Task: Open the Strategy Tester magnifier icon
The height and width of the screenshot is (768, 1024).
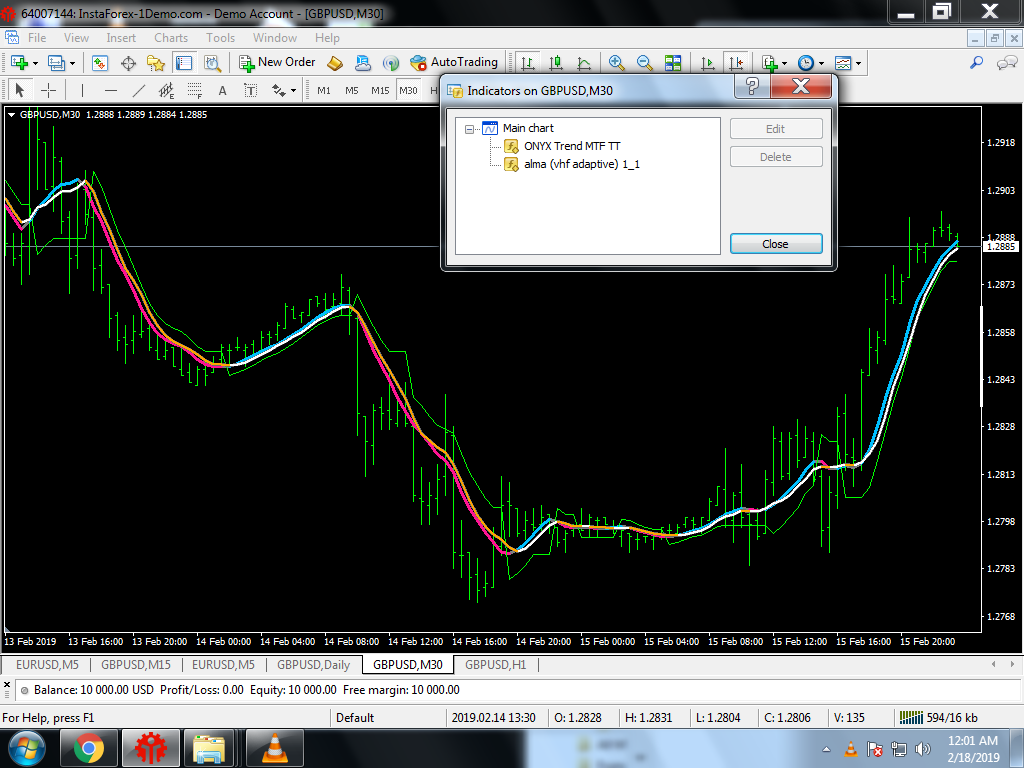Action: click(213, 63)
